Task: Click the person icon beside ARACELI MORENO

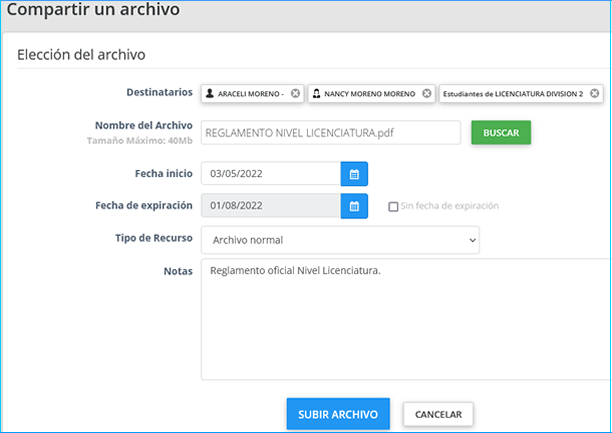Action: point(210,93)
